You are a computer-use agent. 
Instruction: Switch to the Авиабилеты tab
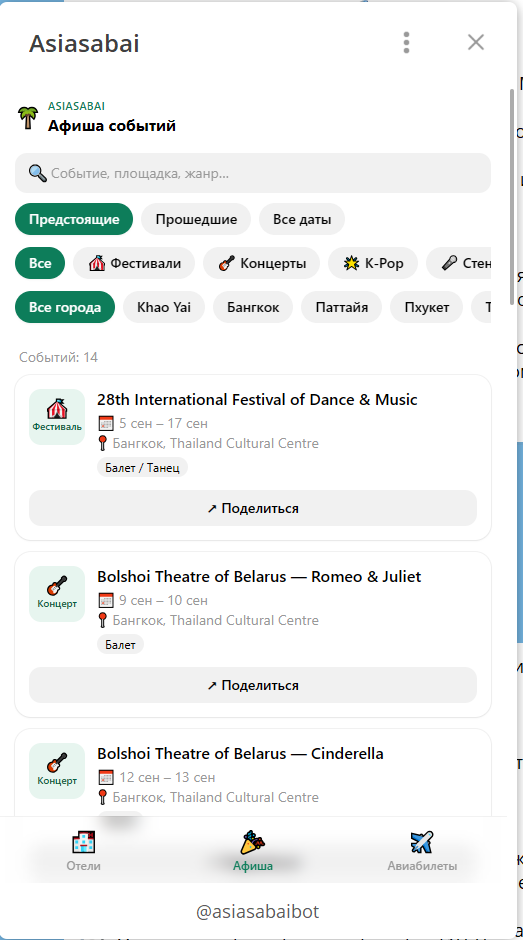pyautogui.click(x=422, y=851)
